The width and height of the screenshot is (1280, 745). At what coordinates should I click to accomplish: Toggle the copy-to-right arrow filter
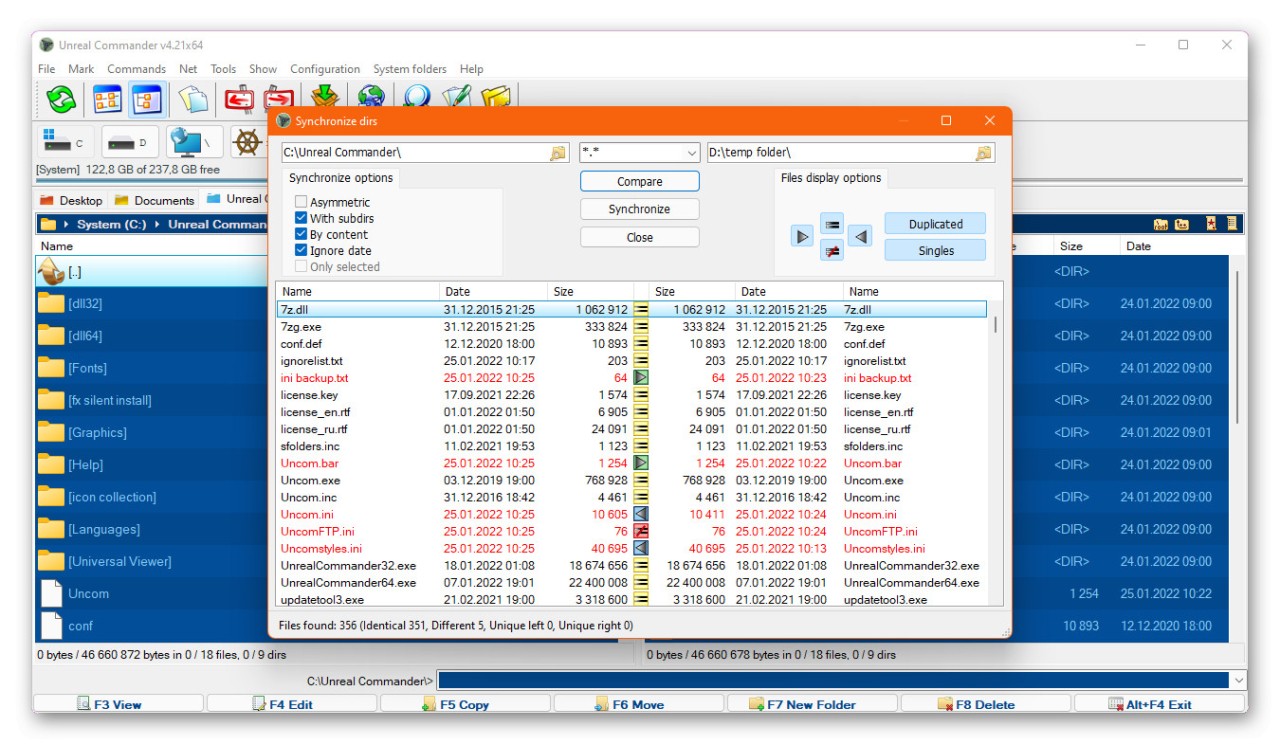point(802,236)
